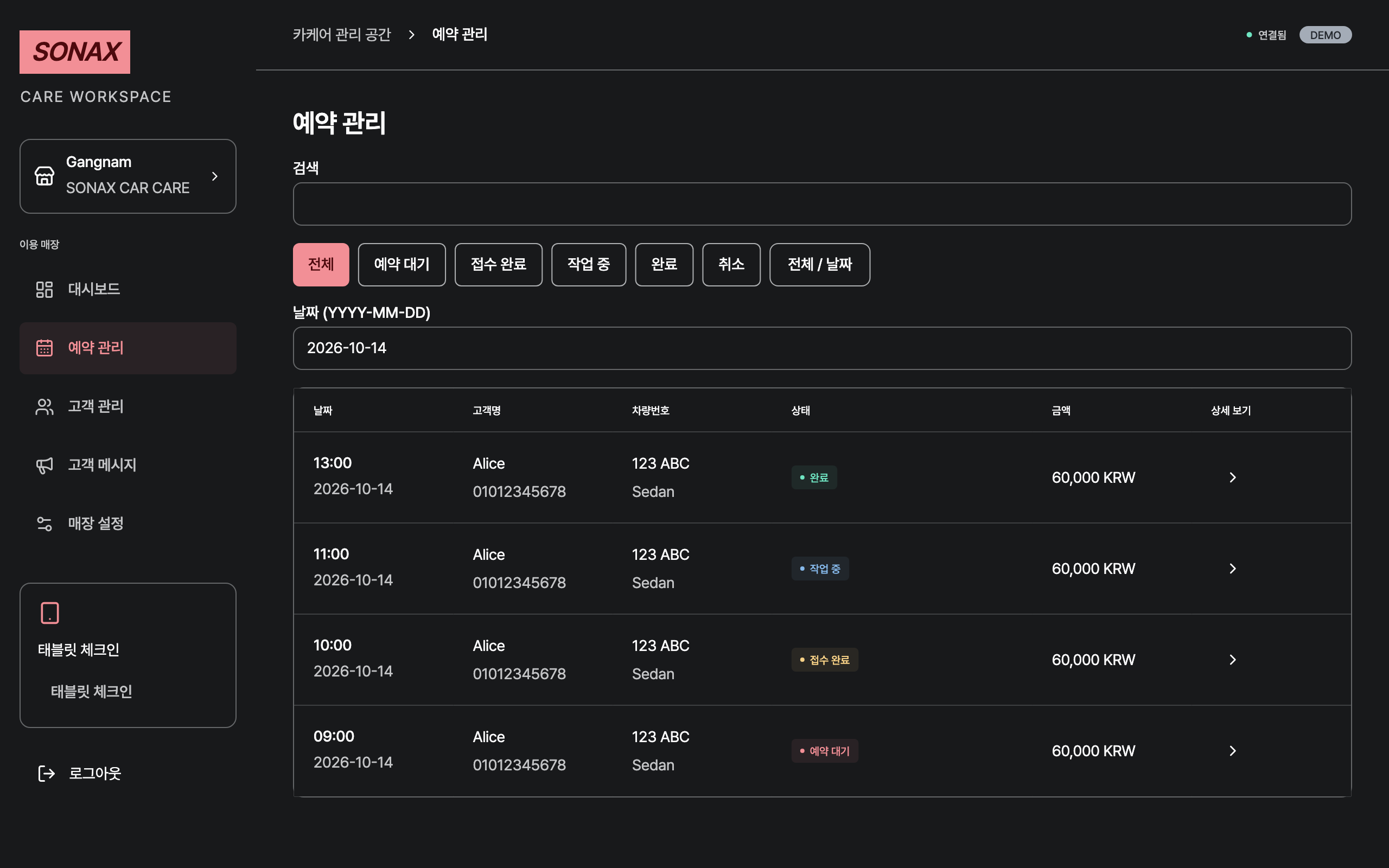Screen dimensions: 1389x868
Task: Select 예약 관리 in the sidebar
Action: [x=128, y=348]
